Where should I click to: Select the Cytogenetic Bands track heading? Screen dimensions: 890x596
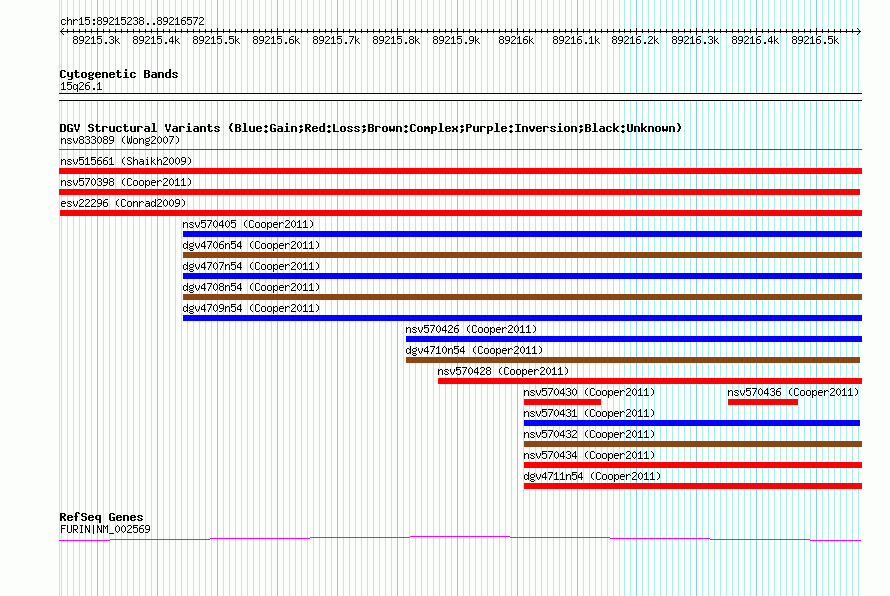119,74
